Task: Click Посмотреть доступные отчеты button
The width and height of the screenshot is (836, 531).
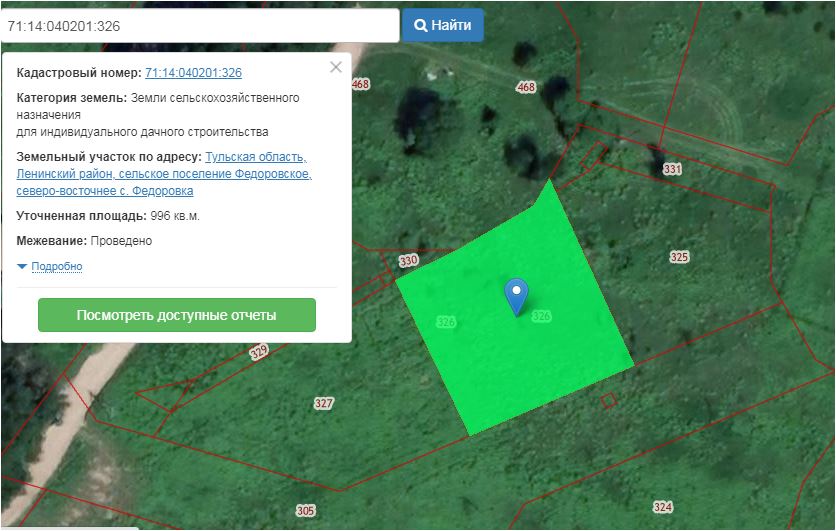Action: (x=177, y=315)
